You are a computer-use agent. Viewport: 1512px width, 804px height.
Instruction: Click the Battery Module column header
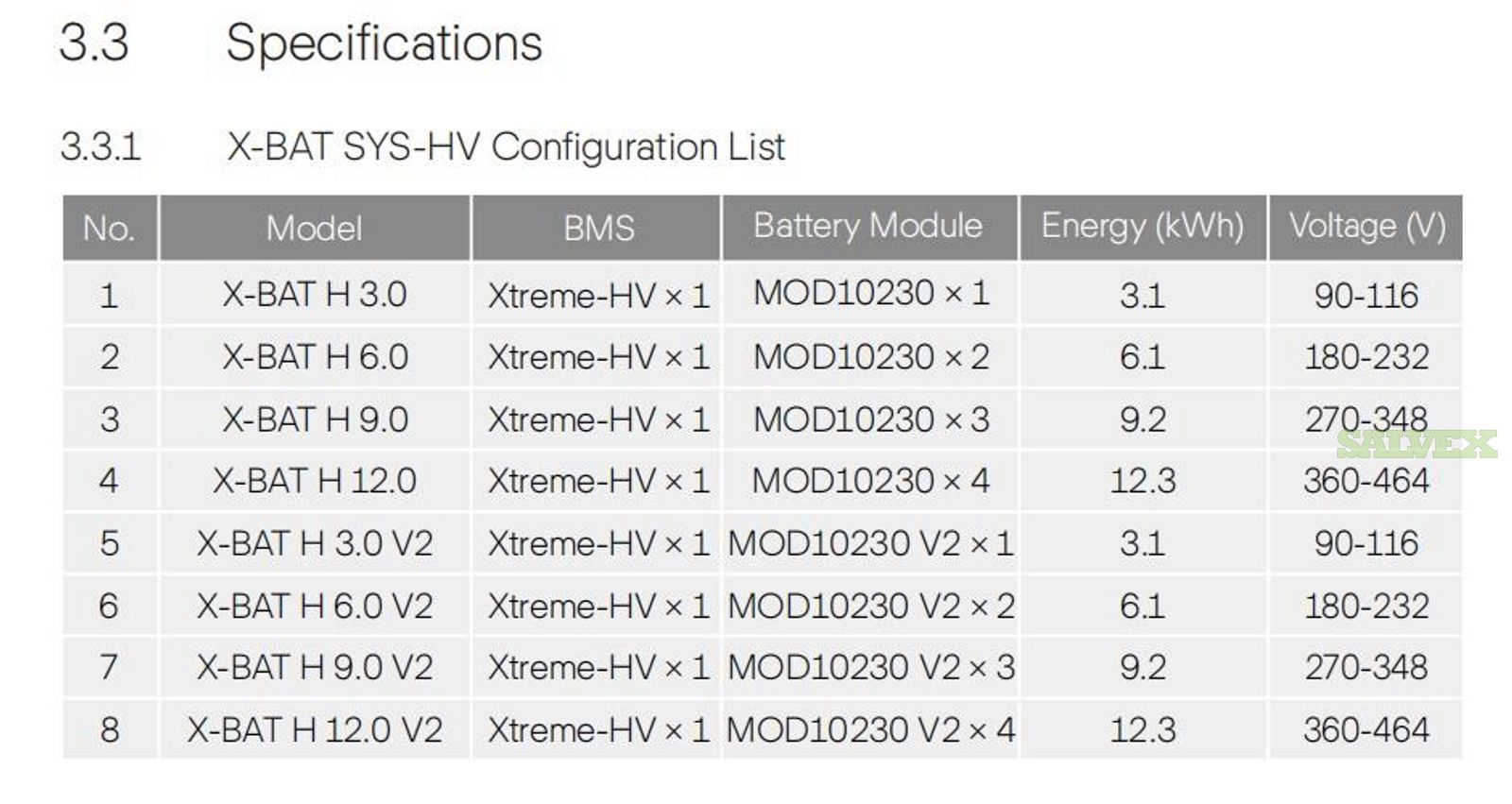pos(868,227)
